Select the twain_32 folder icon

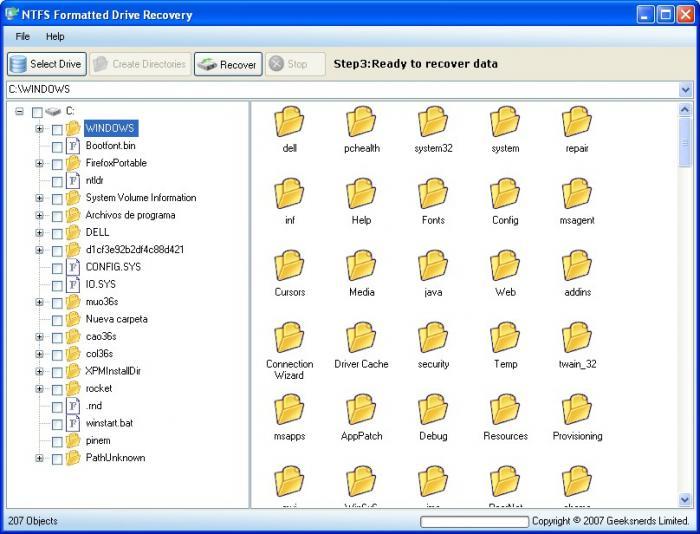577,338
